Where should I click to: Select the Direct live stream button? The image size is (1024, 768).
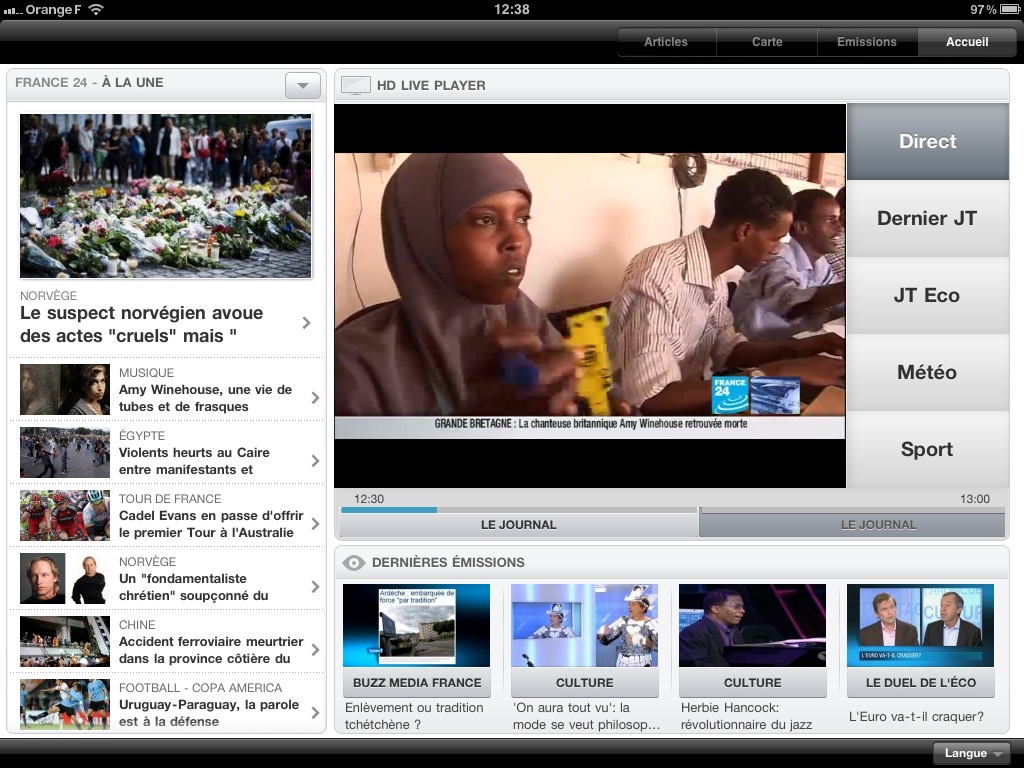(x=927, y=142)
